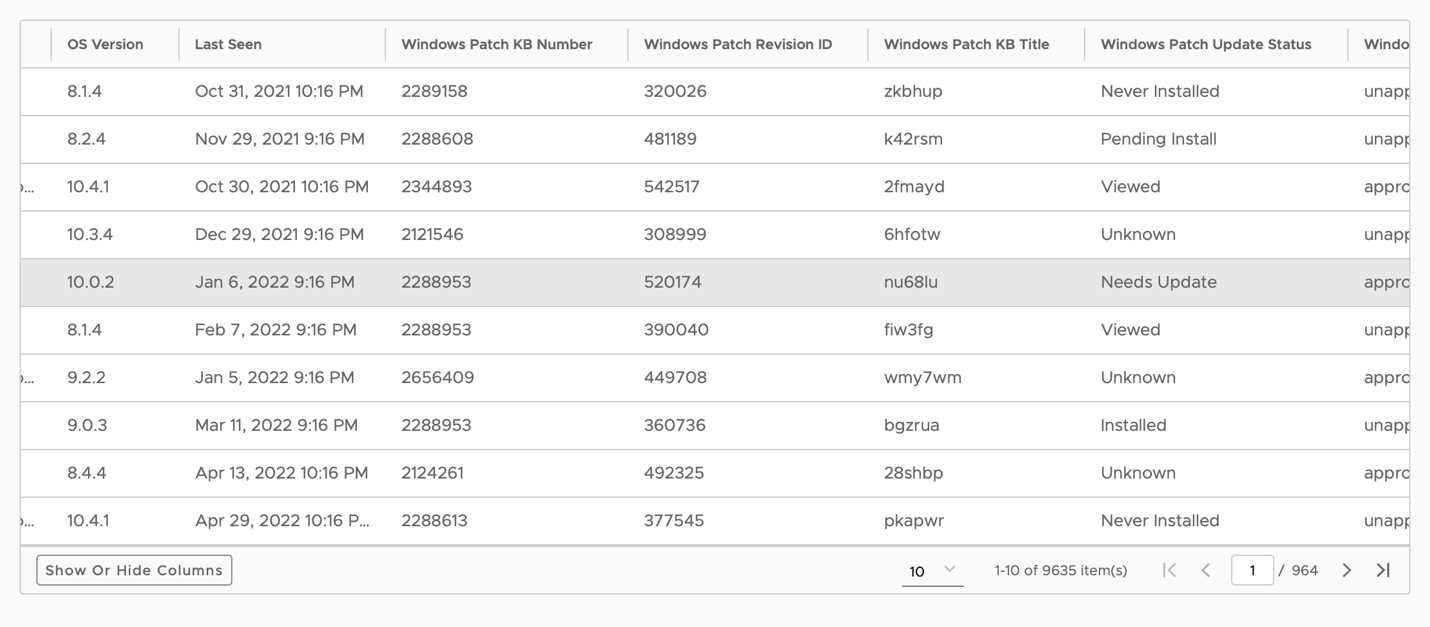Sort by Windows Patch Revision ID header
Image resolution: width=1430 pixels, height=627 pixels.
[738, 44]
